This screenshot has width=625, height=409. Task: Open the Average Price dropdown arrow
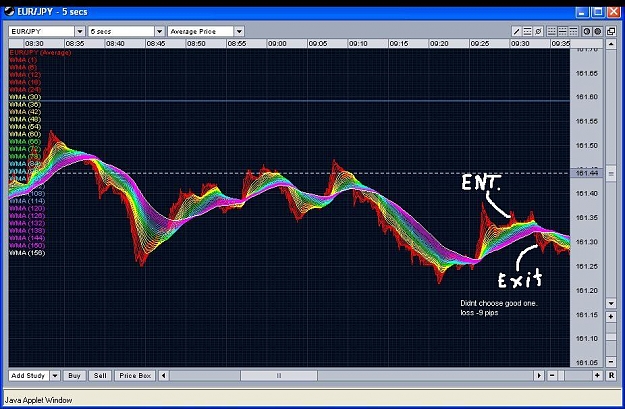coord(239,31)
